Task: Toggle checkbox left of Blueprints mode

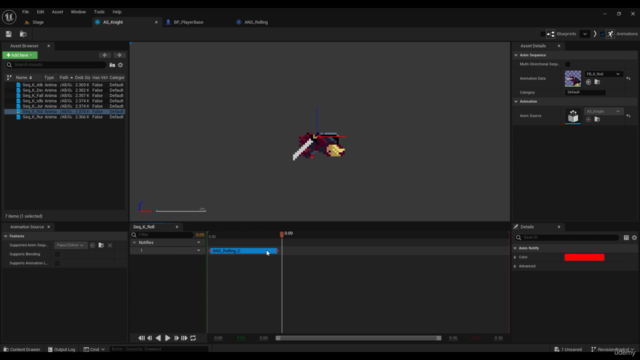Action: click(x=542, y=34)
